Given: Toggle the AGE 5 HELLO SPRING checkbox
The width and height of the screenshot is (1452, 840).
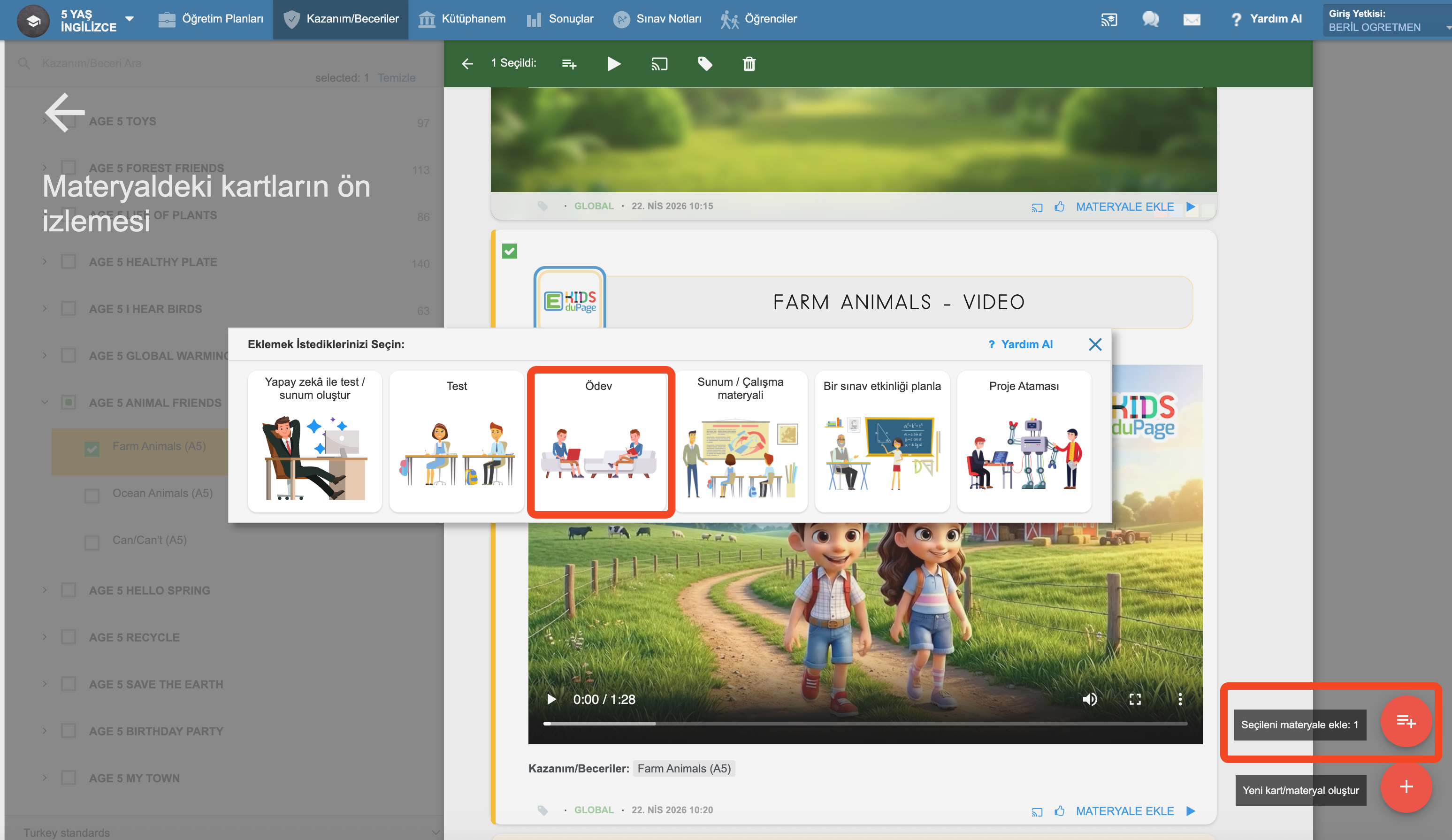Looking at the screenshot, I should (x=69, y=590).
